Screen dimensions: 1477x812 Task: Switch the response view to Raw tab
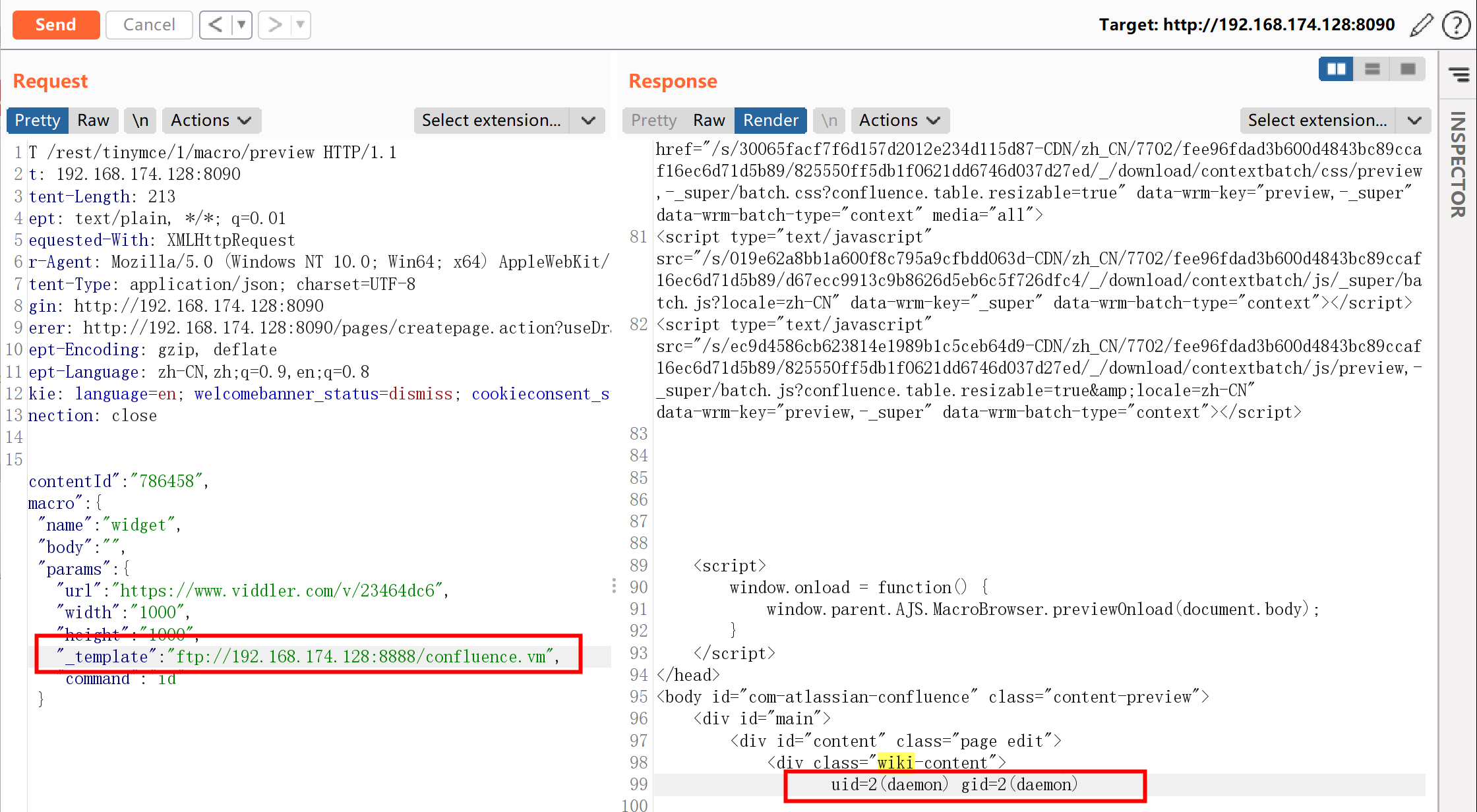[x=709, y=121]
